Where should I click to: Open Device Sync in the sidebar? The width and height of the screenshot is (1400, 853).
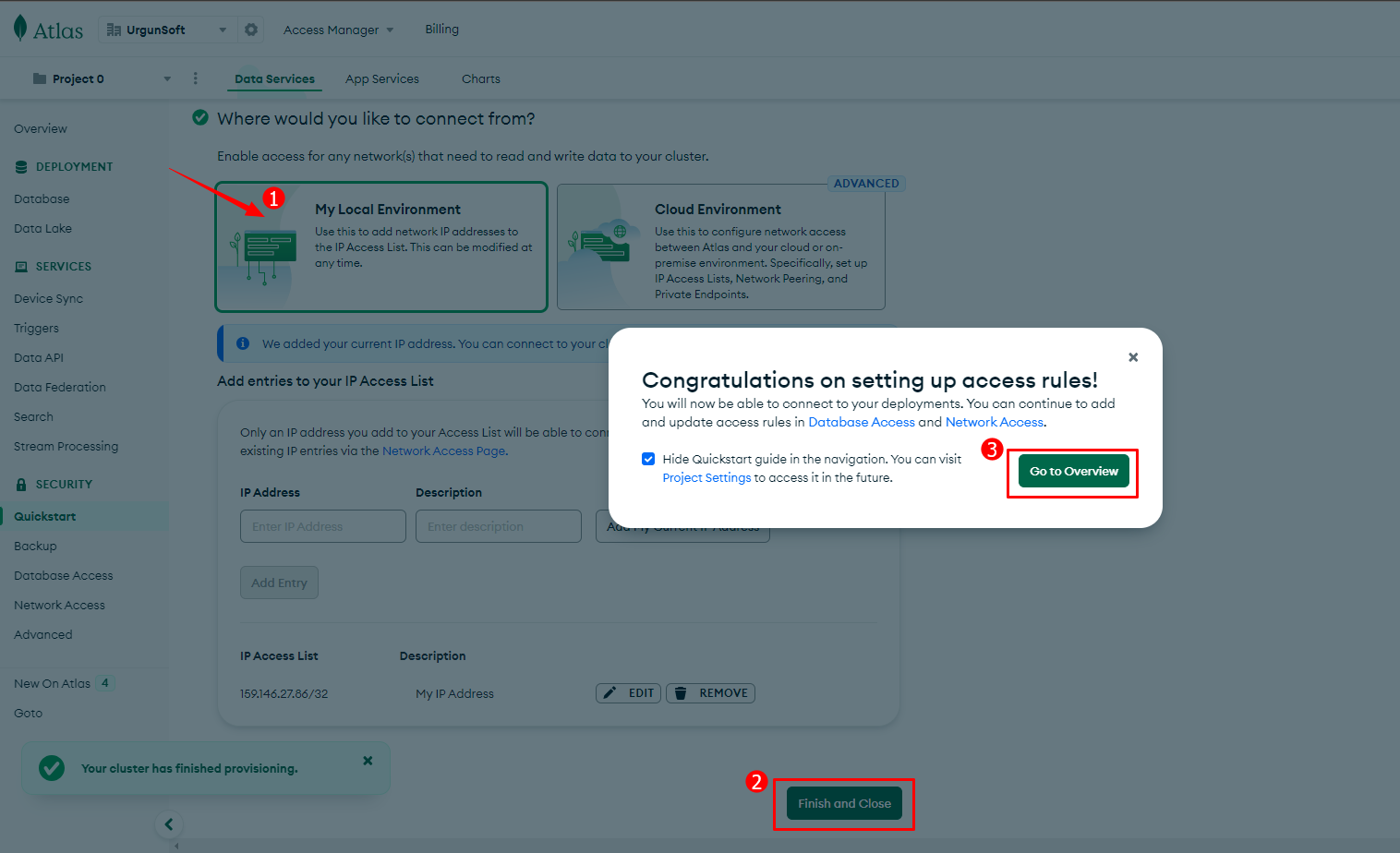48,299
